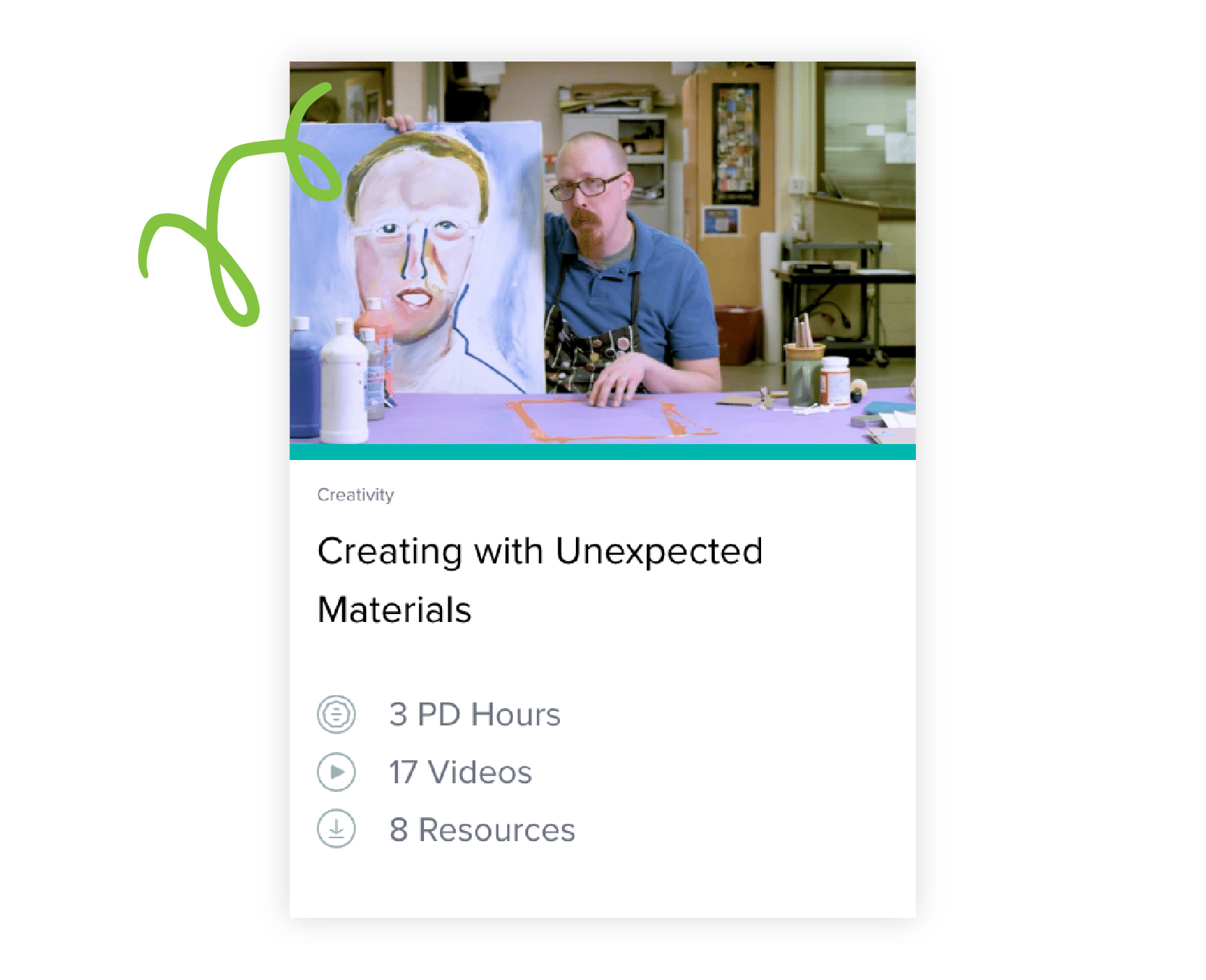This screenshot has height=980, width=1206.
Task: Click the 17 Videos text
Action: [460, 772]
